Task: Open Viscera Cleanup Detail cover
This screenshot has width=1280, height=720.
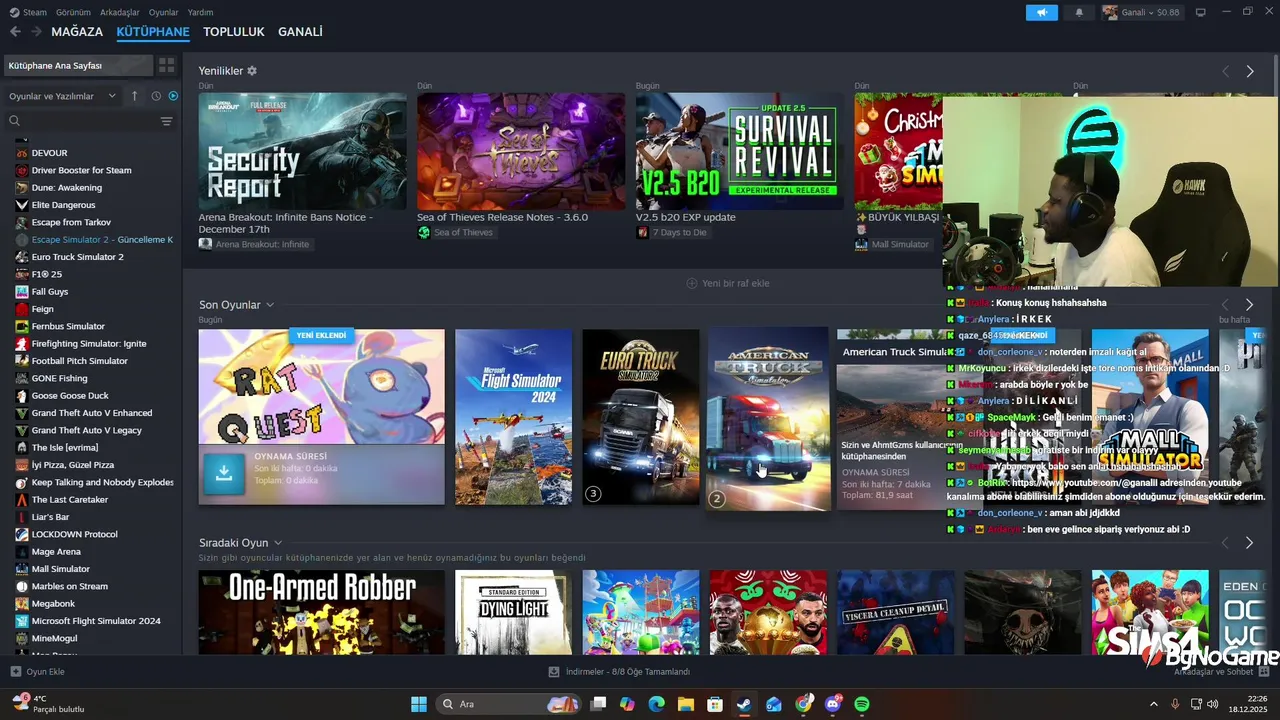Action: click(x=896, y=613)
